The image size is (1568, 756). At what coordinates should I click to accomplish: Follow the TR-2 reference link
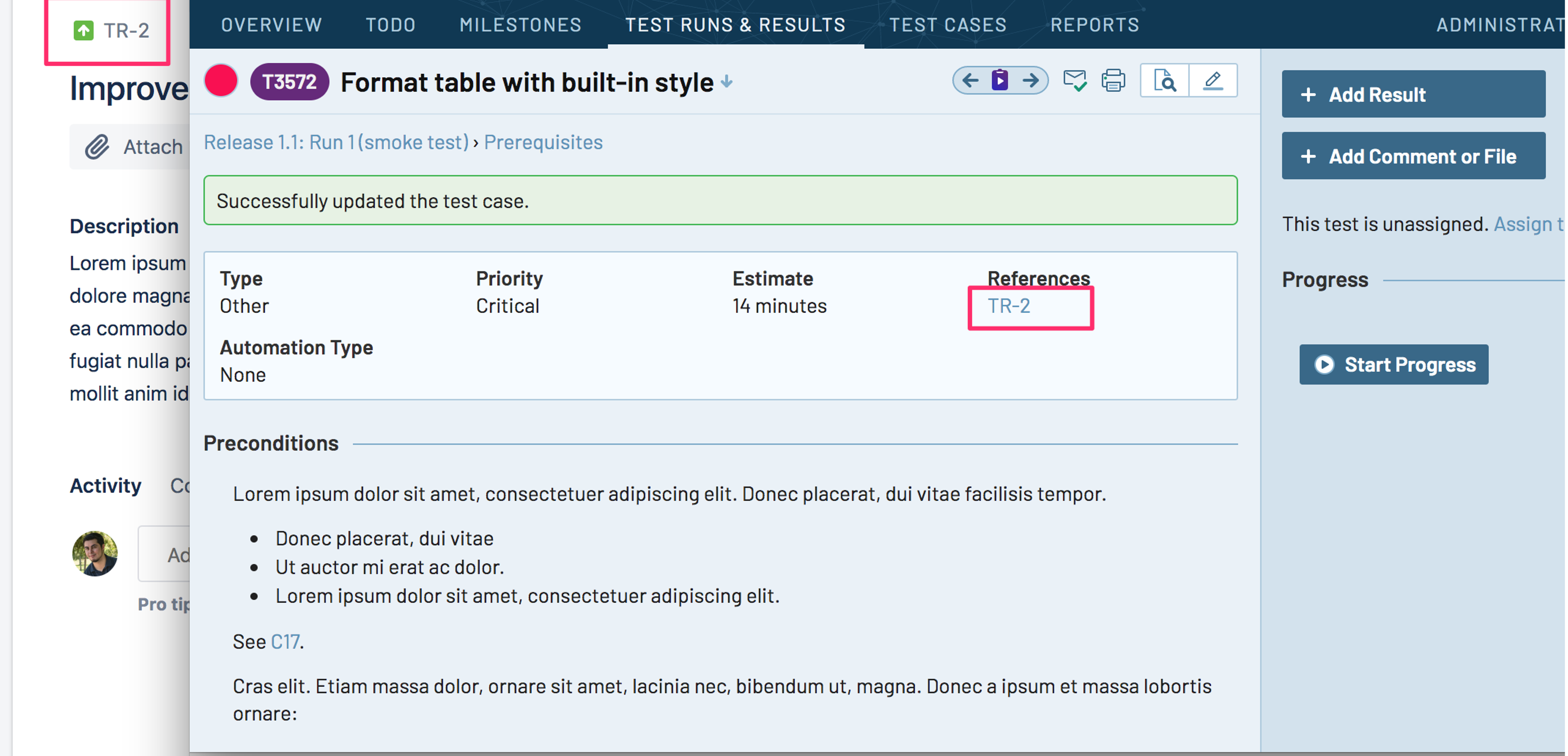pos(1009,306)
